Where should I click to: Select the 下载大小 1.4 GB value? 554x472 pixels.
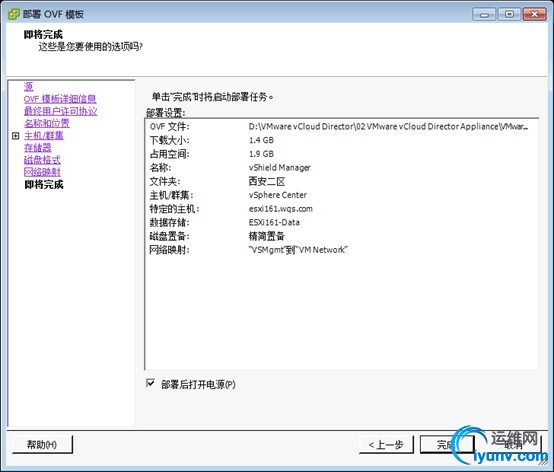[261, 140]
